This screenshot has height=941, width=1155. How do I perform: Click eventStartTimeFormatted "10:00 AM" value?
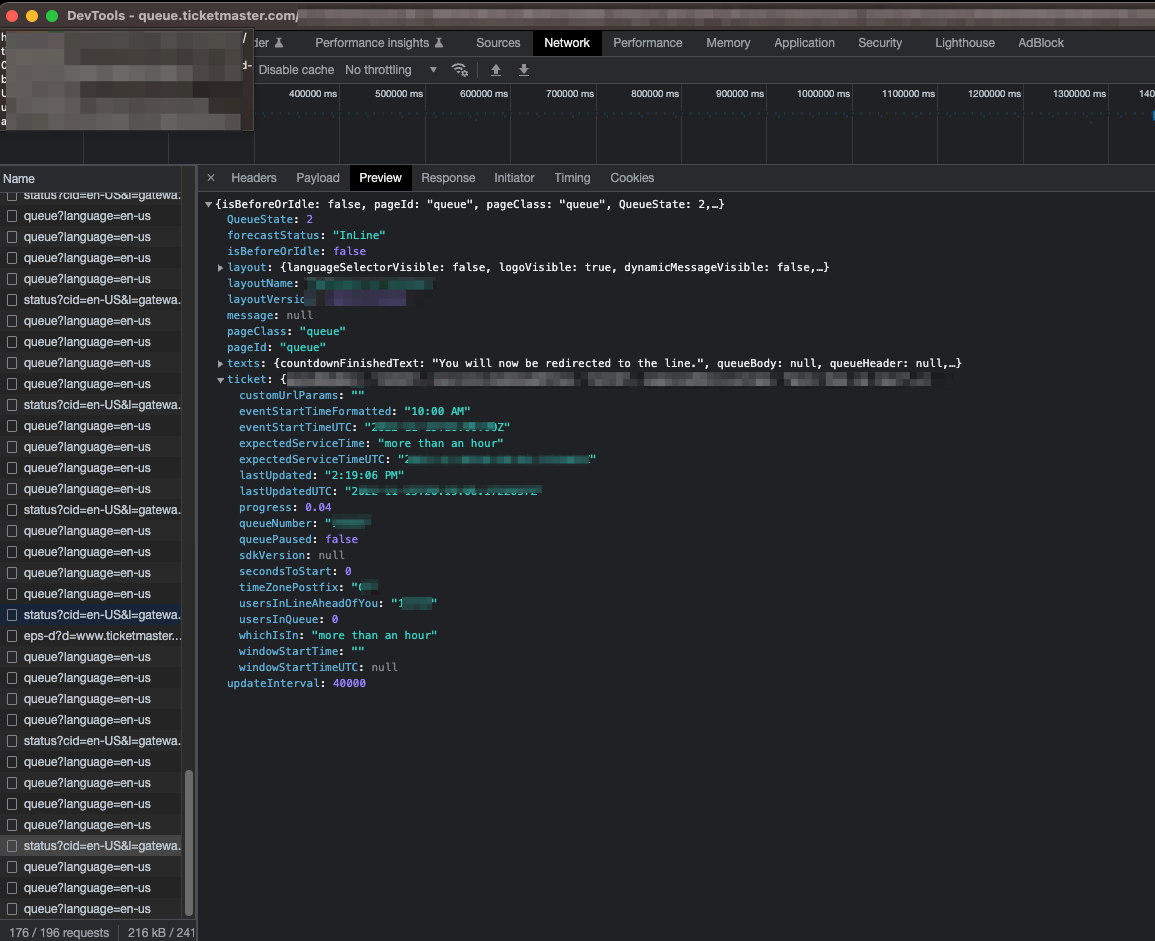click(437, 411)
